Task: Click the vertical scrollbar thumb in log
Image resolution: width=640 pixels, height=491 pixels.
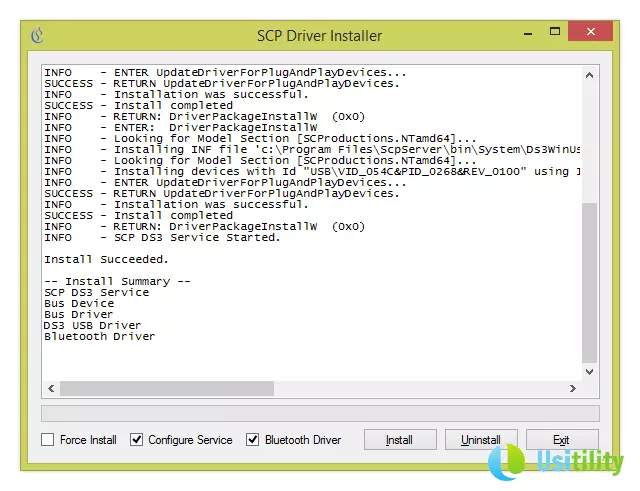Action: [x=590, y=283]
